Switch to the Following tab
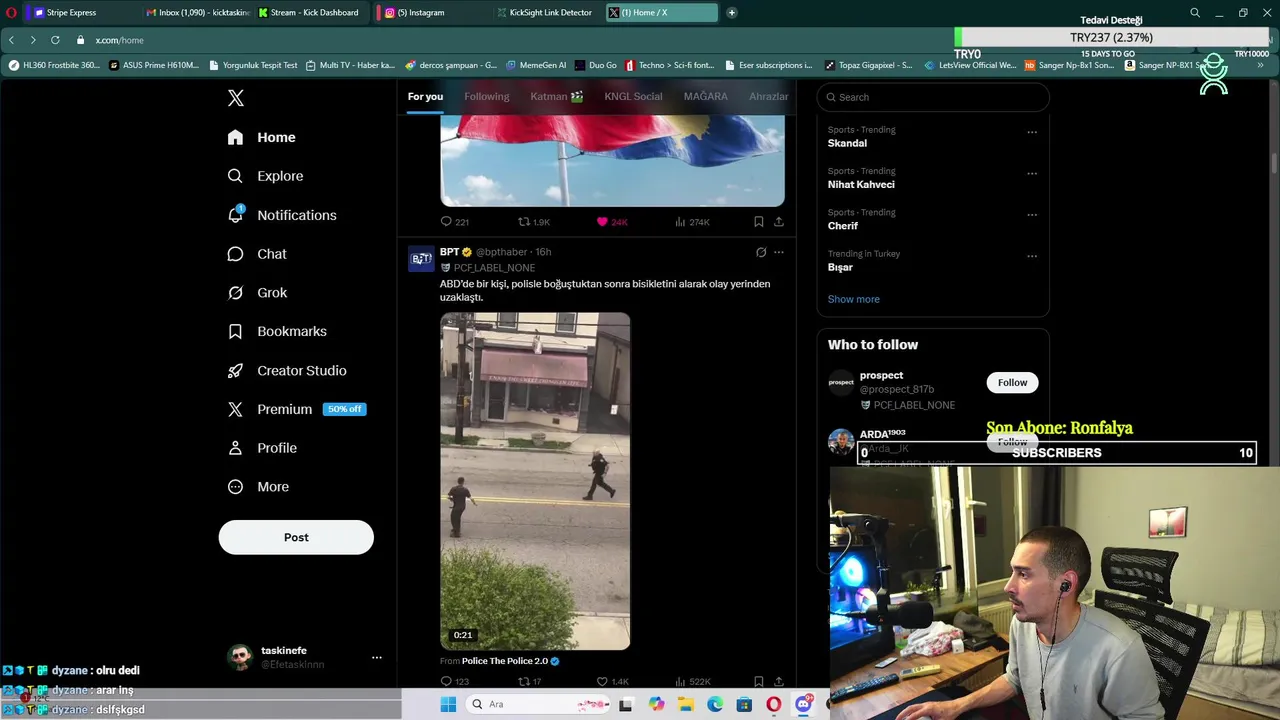This screenshot has width=1280, height=720. point(486,96)
